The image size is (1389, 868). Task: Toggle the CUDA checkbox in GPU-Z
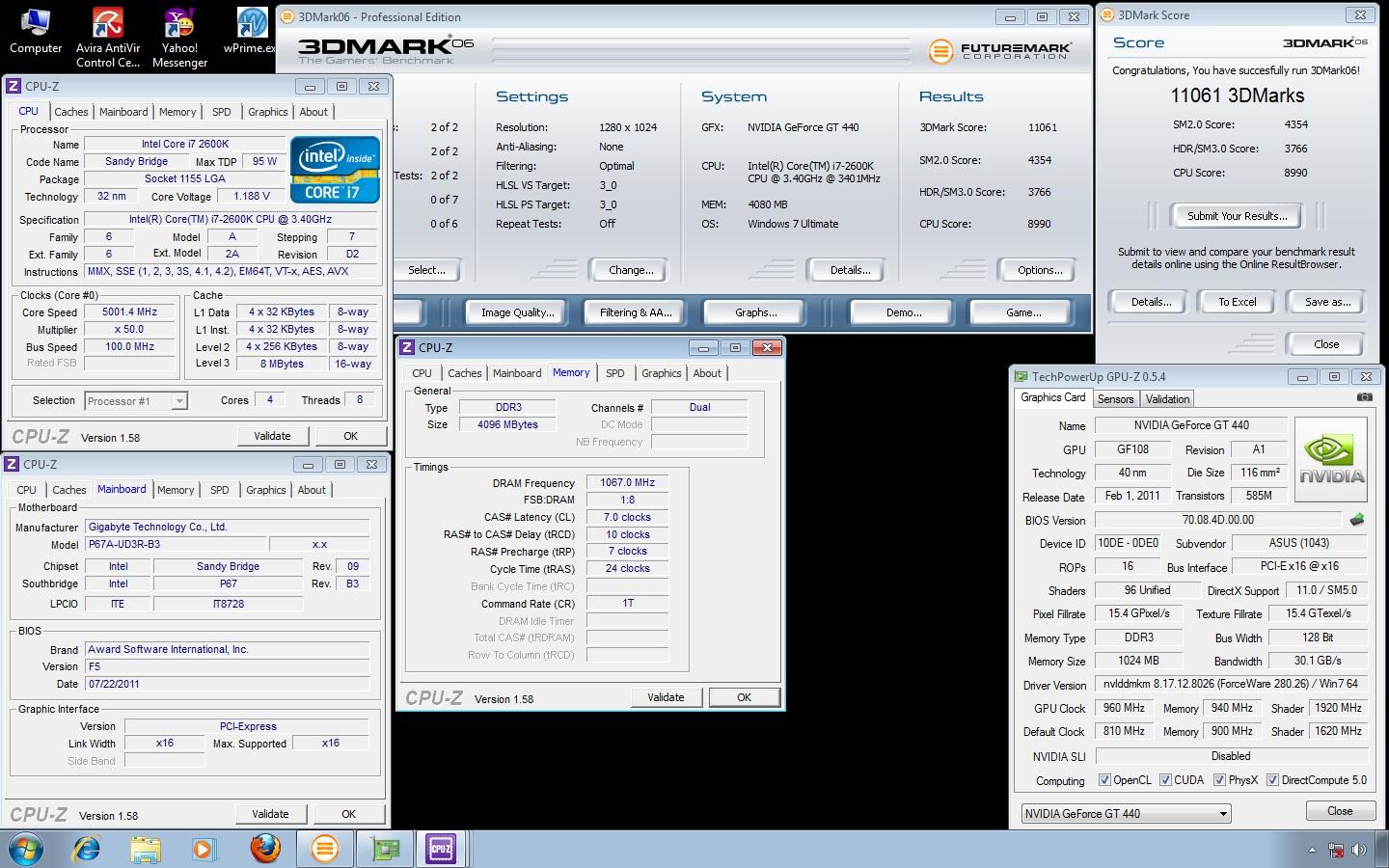1165,780
